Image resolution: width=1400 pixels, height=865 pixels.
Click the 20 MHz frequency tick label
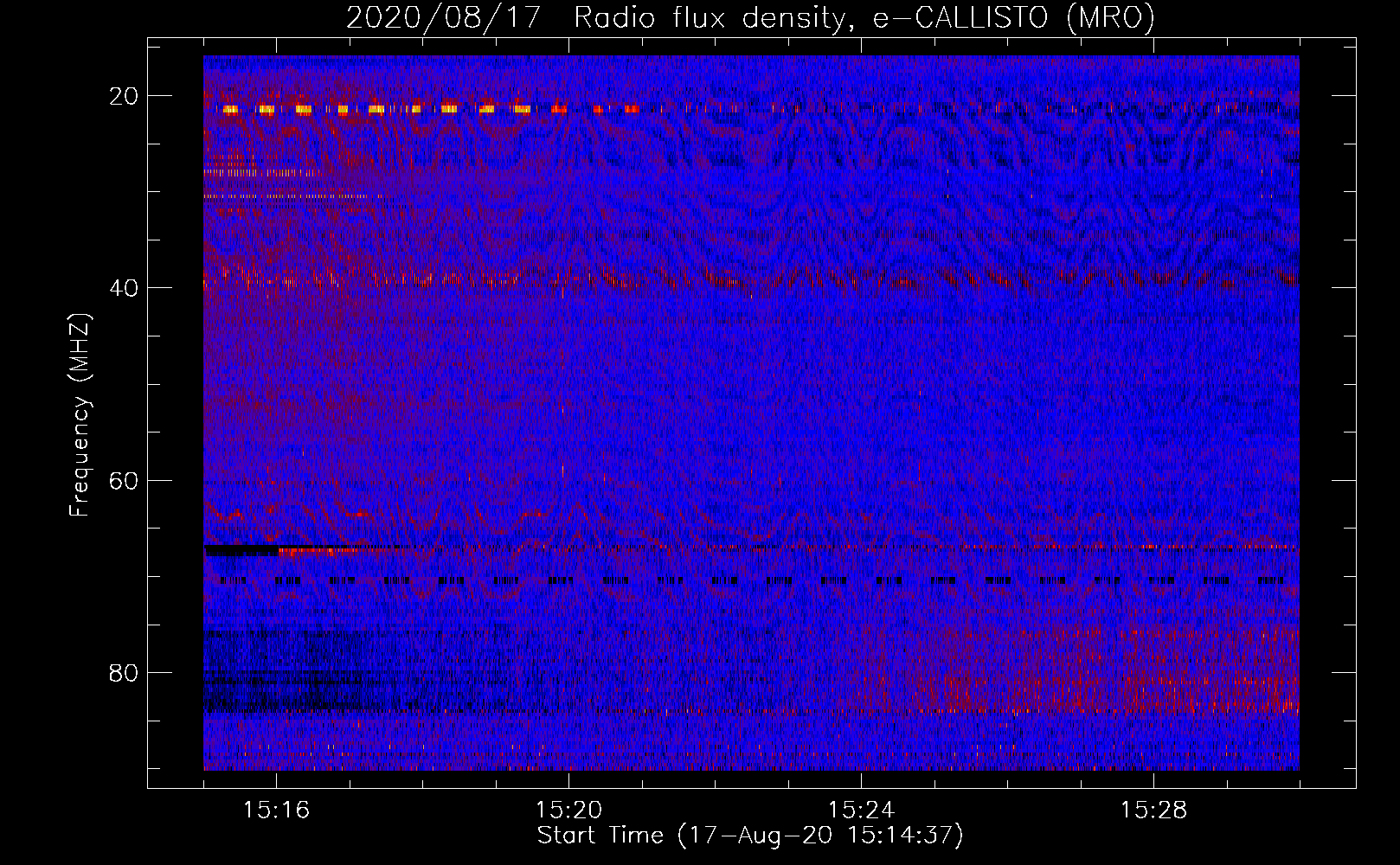(125, 96)
